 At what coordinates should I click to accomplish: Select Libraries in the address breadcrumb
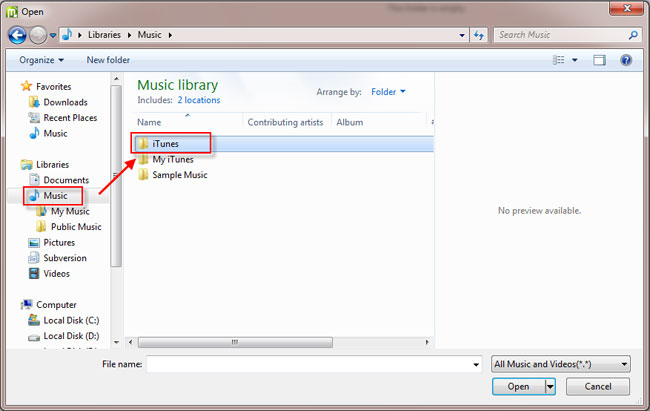tap(104, 35)
